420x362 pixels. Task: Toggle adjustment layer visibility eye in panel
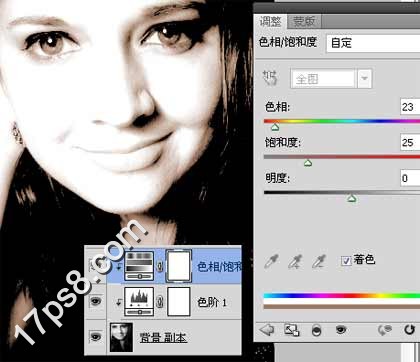(341, 330)
